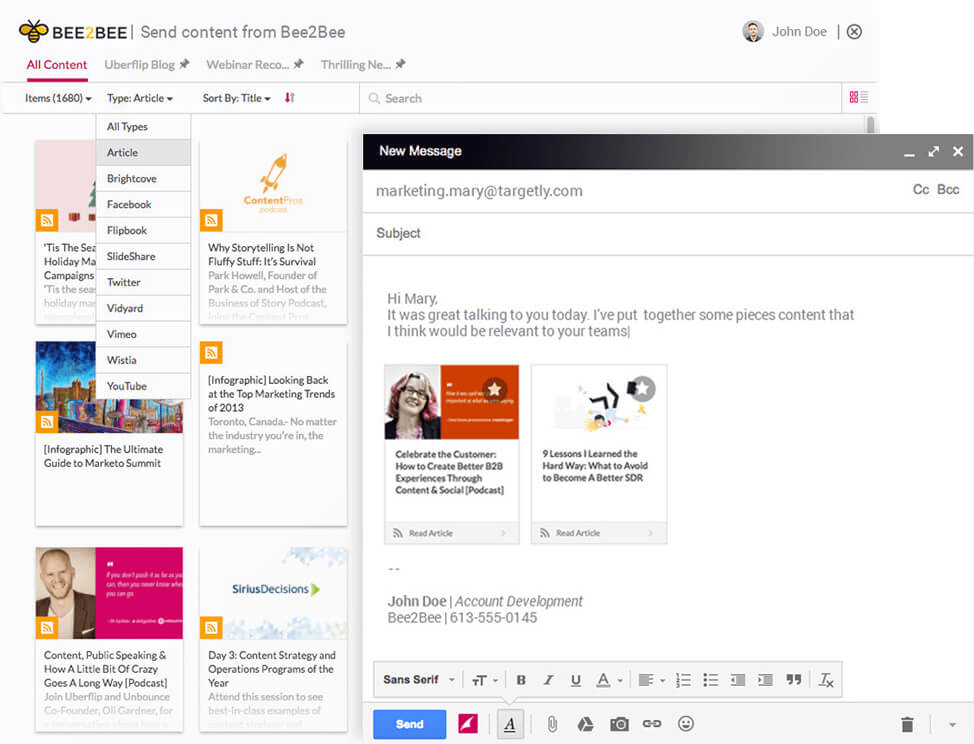
Task: Decrease the text indent
Action: pos(738,680)
